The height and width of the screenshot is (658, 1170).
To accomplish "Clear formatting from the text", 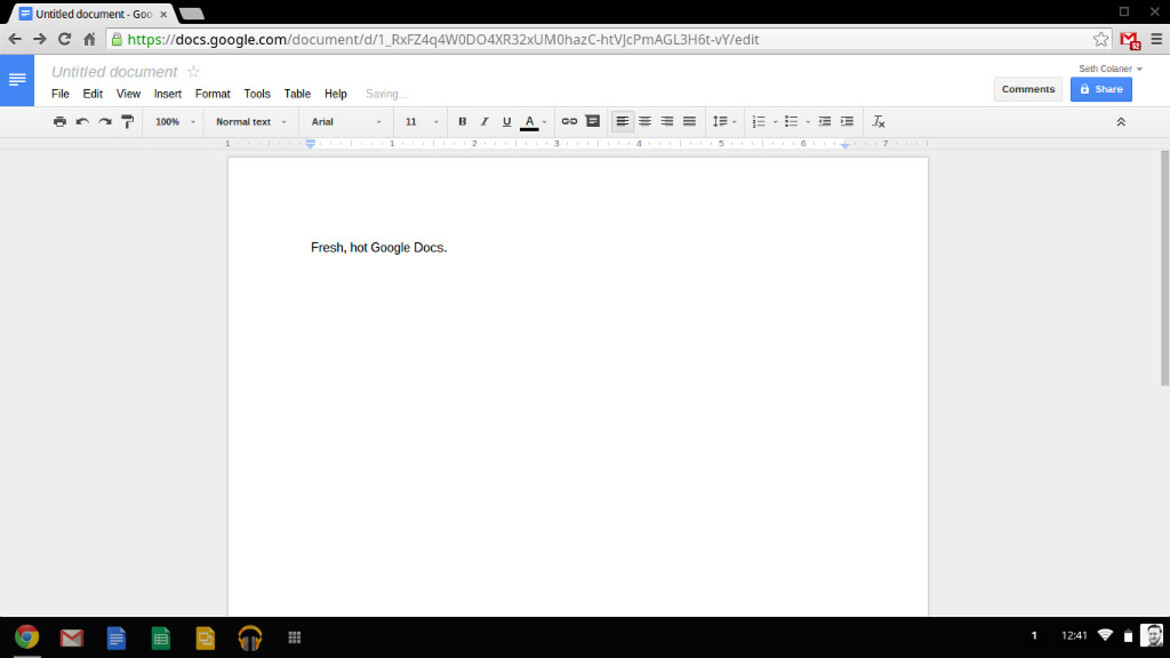I will [x=878, y=122].
